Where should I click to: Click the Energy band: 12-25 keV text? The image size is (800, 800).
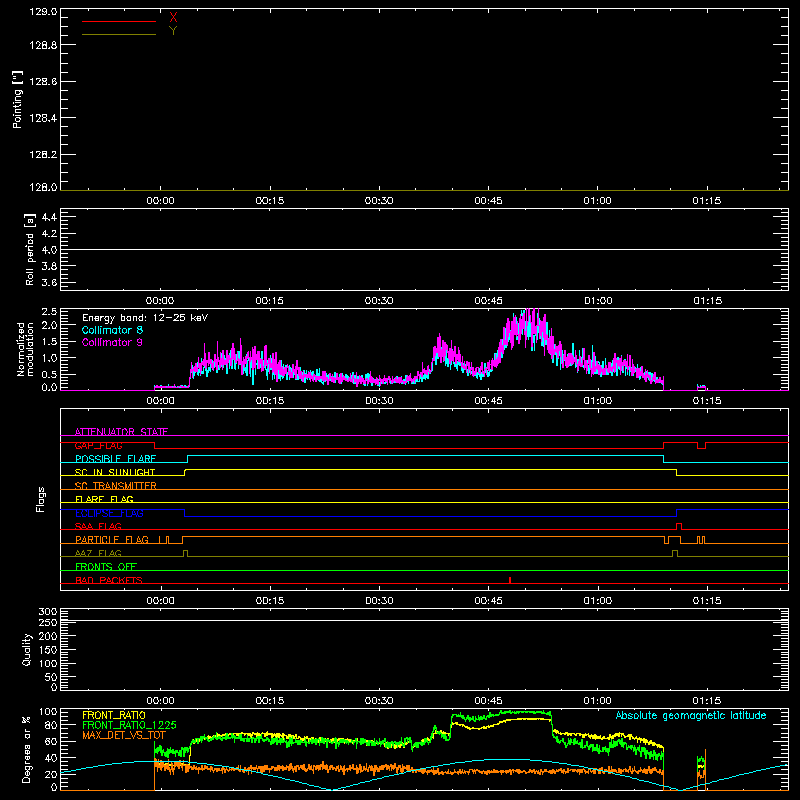(145, 318)
